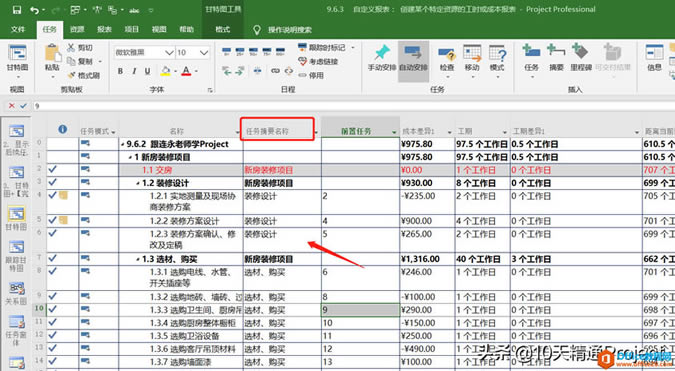This screenshot has height=371, width=675.
Task: Click the Paste (粘贴) clipboard icon
Action: pos(53,53)
